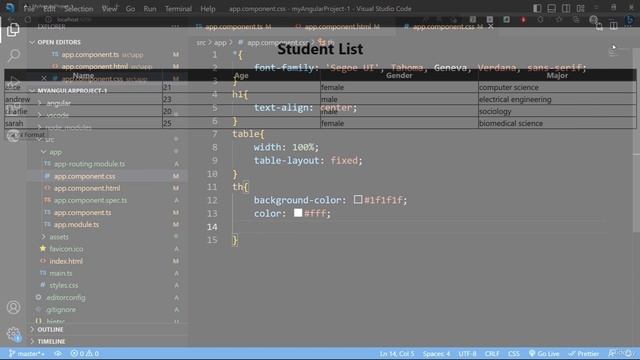The width and height of the screenshot is (640, 360).
Task: Change the UTF-8 encoding setting
Action: pos(467,353)
